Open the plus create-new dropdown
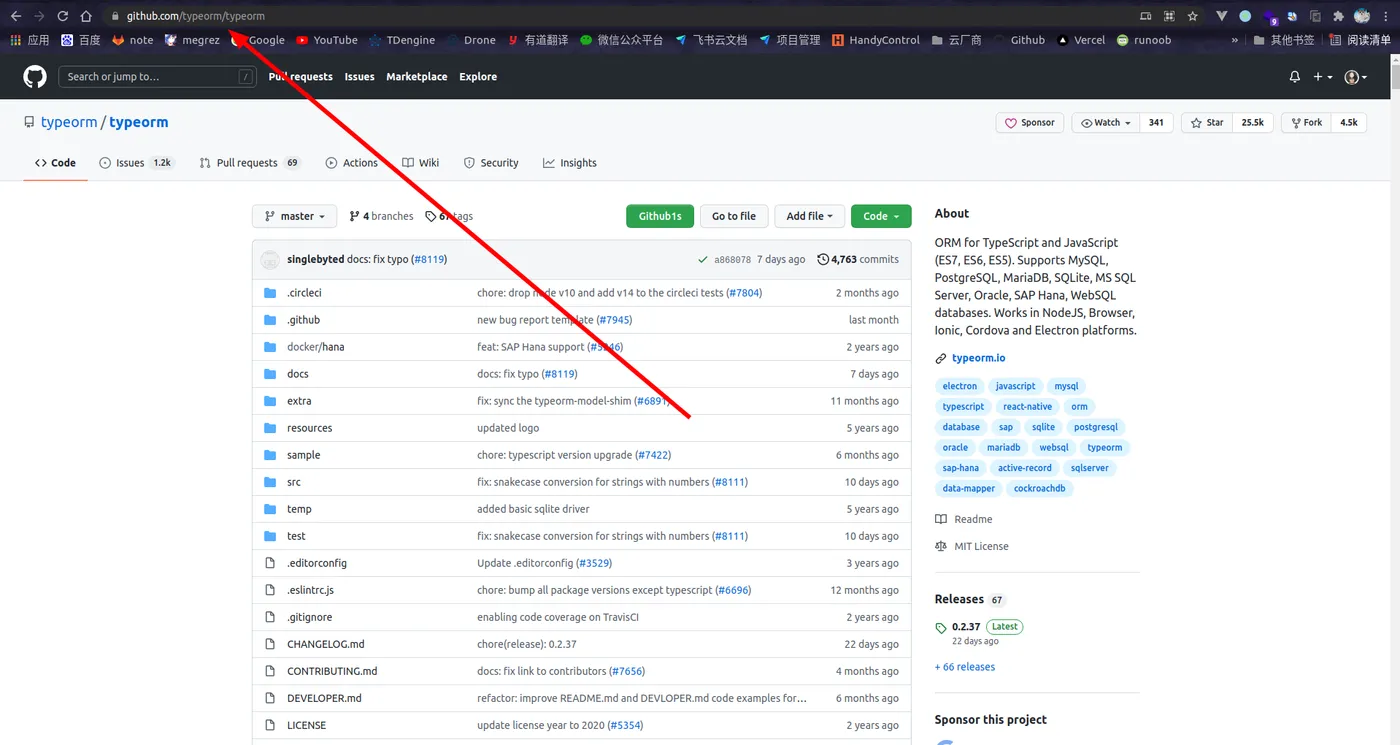 1322,77
